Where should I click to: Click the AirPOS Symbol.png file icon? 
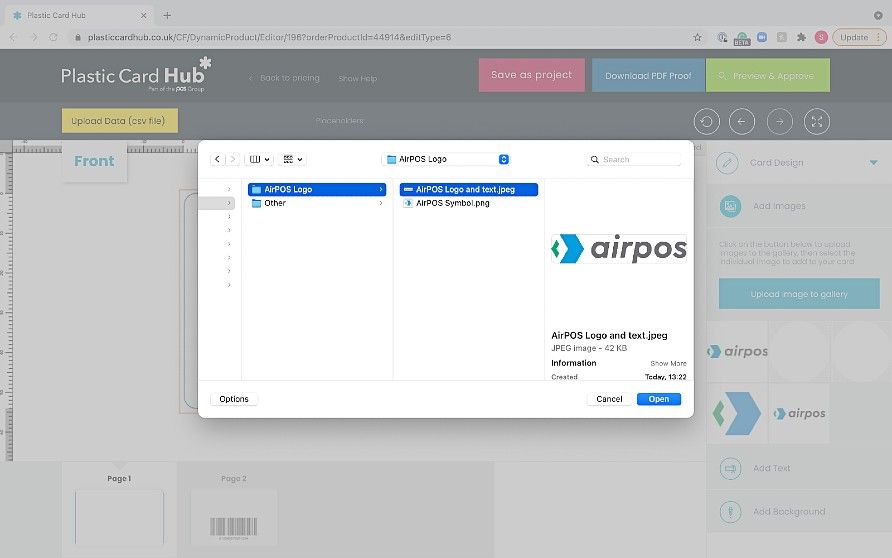408,203
